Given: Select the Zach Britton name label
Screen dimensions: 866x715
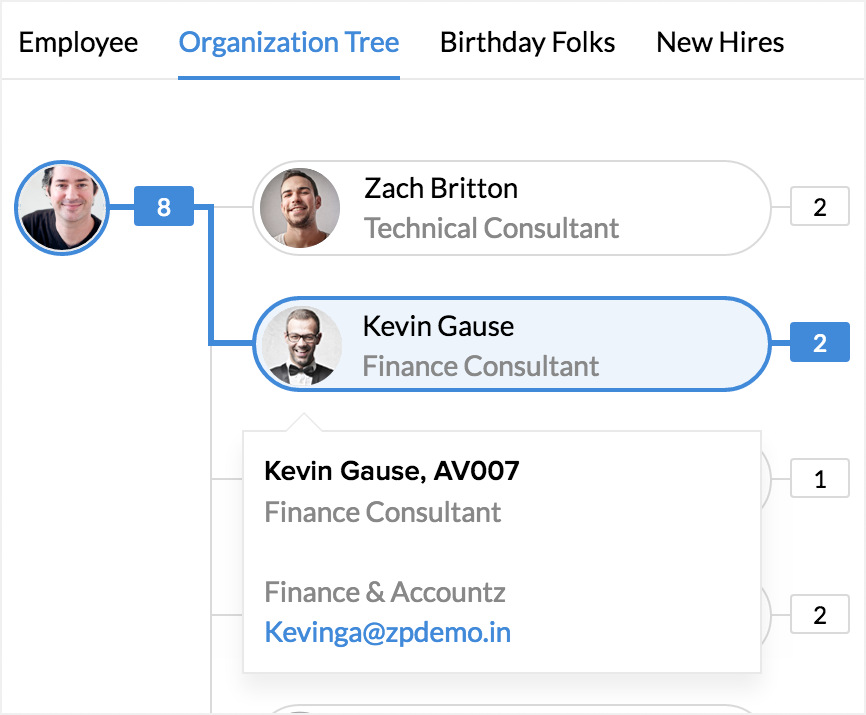Looking at the screenshot, I should (441, 188).
